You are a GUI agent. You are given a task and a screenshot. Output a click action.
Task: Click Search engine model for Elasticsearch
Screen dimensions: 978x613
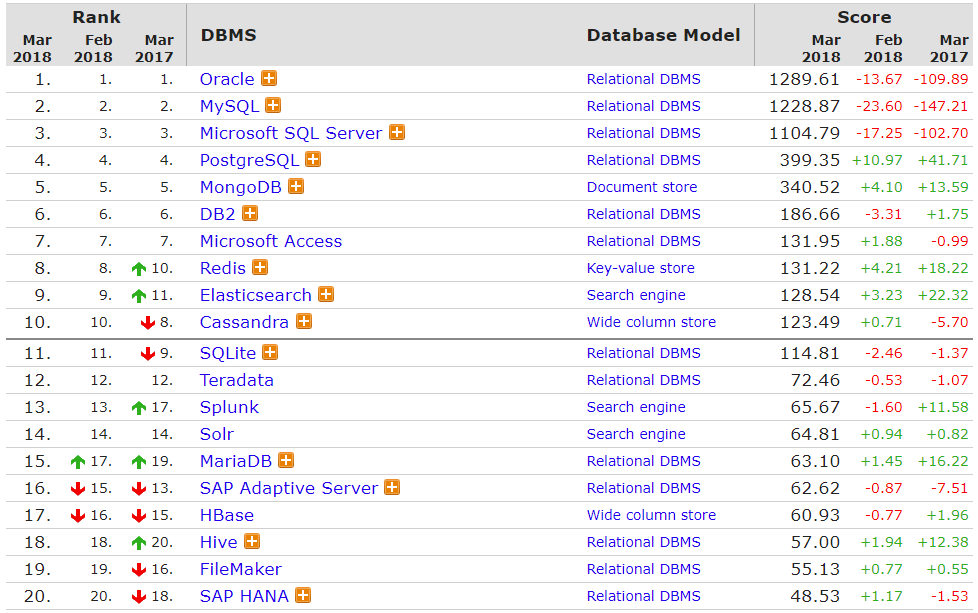pos(636,295)
